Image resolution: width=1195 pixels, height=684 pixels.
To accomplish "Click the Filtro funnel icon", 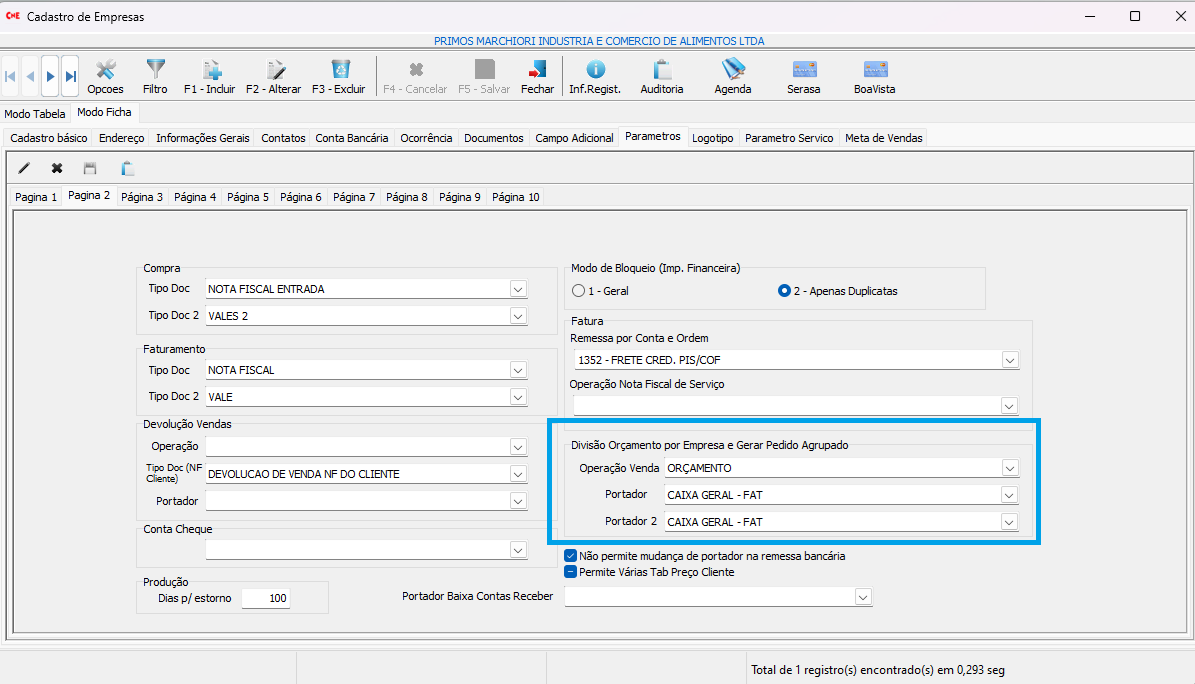I will [155, 75].
